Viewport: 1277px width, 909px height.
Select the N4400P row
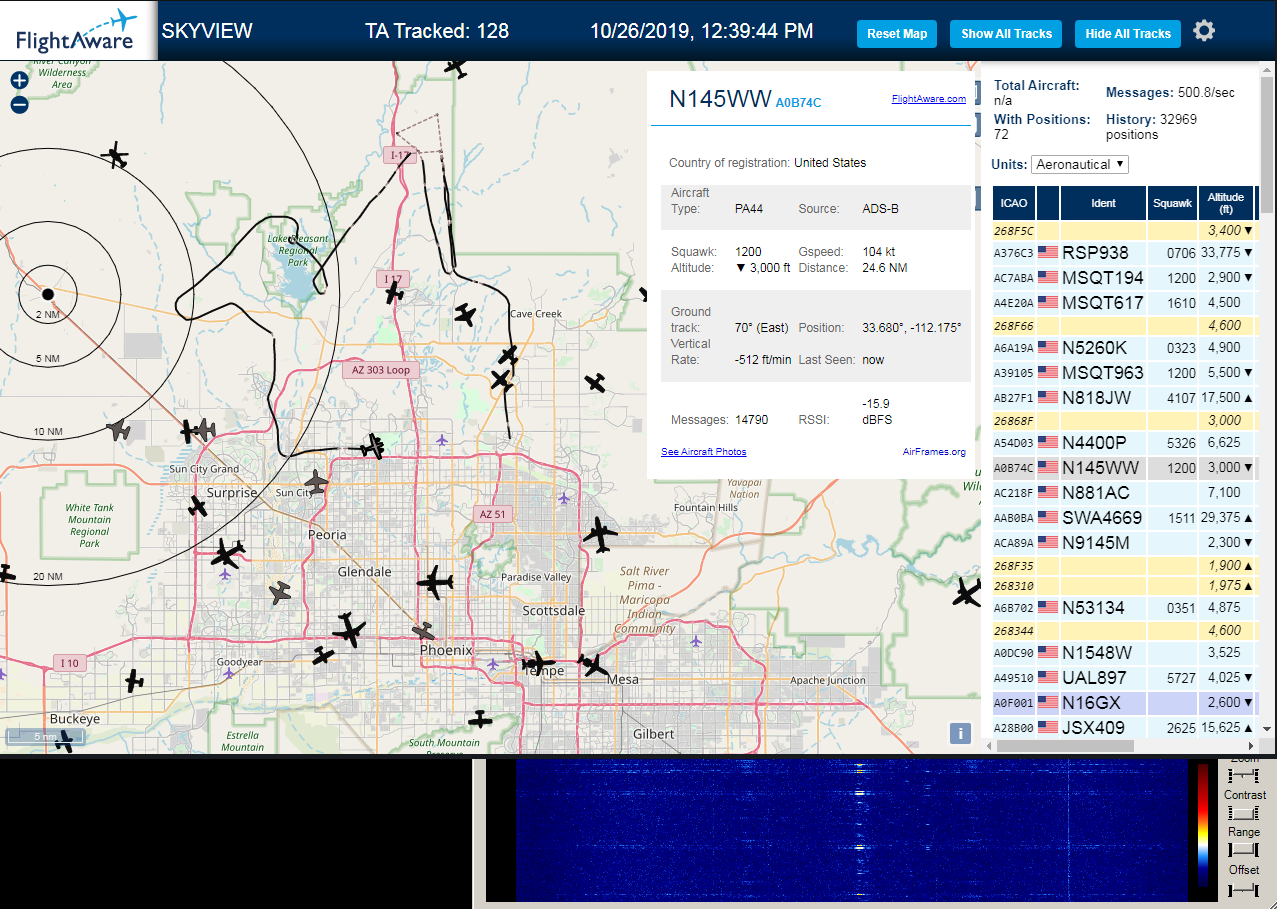(x=1124, y=442)
